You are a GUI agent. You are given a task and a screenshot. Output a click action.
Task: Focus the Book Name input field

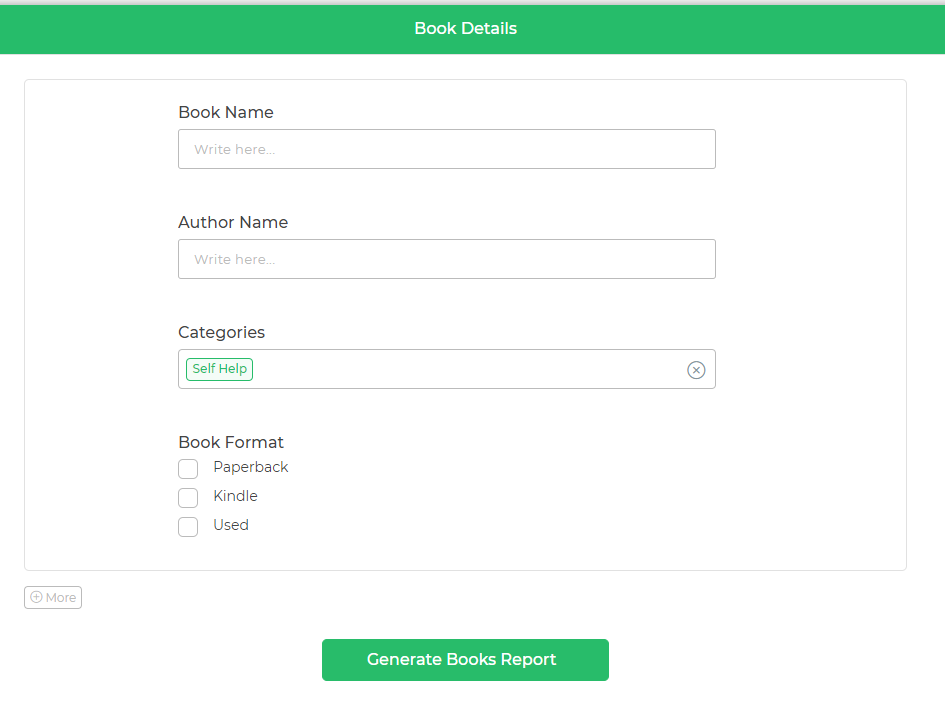[447, 149]
